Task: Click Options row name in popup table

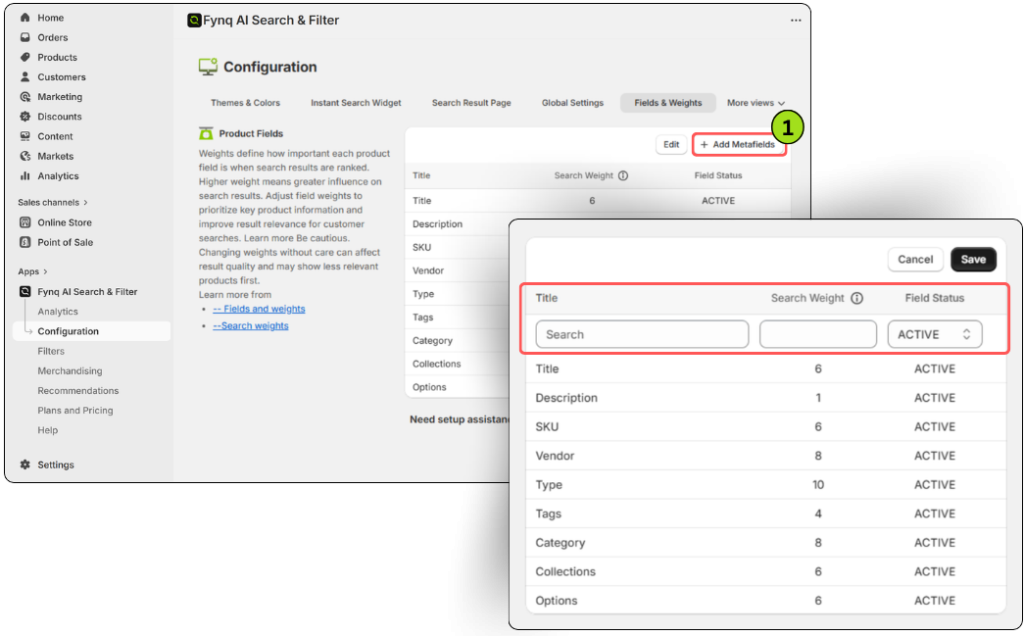Action: (556, 600)
